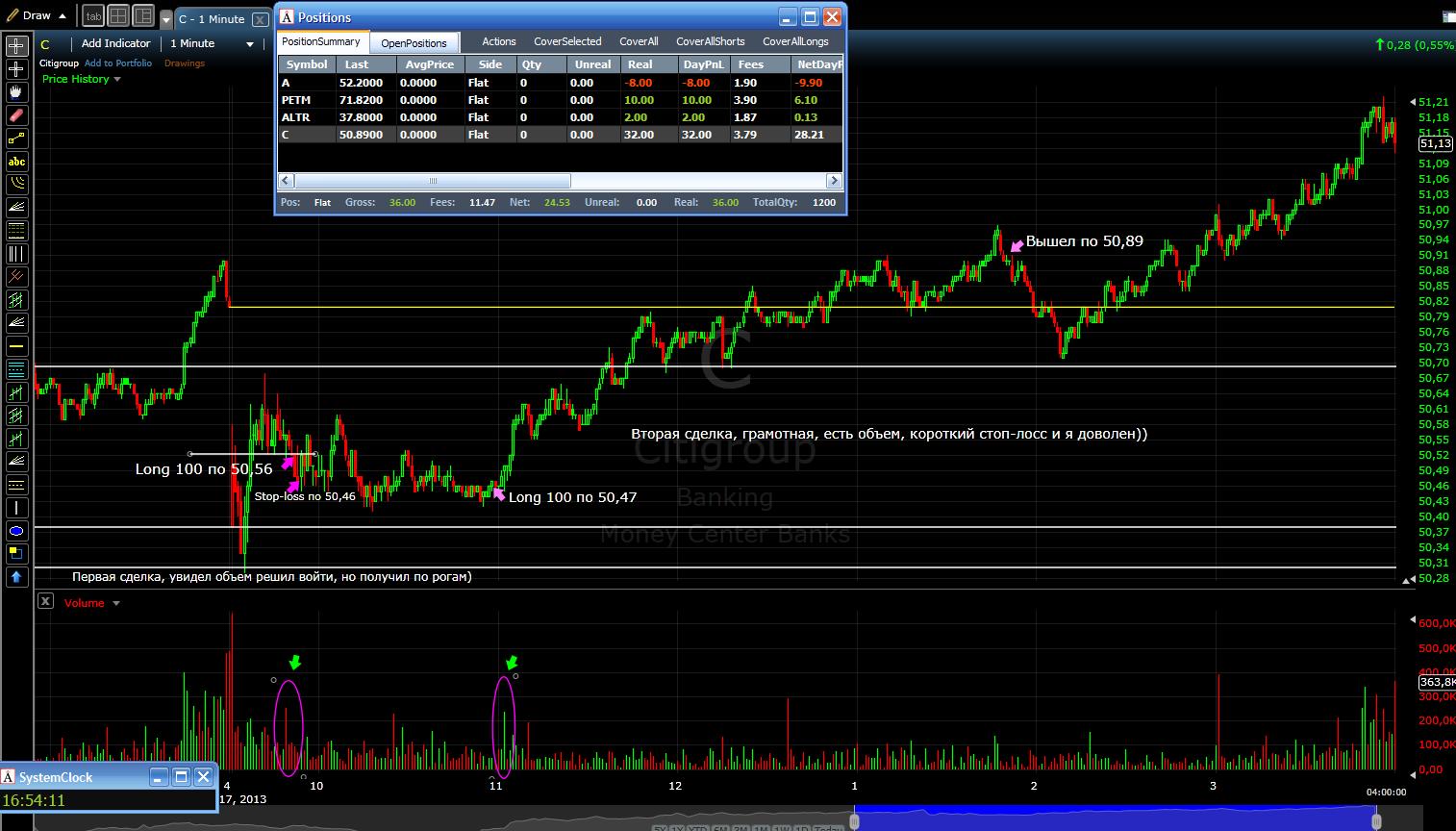
Task: Select the single yellow horizontal line tool
Action: (x=16, y=346)
